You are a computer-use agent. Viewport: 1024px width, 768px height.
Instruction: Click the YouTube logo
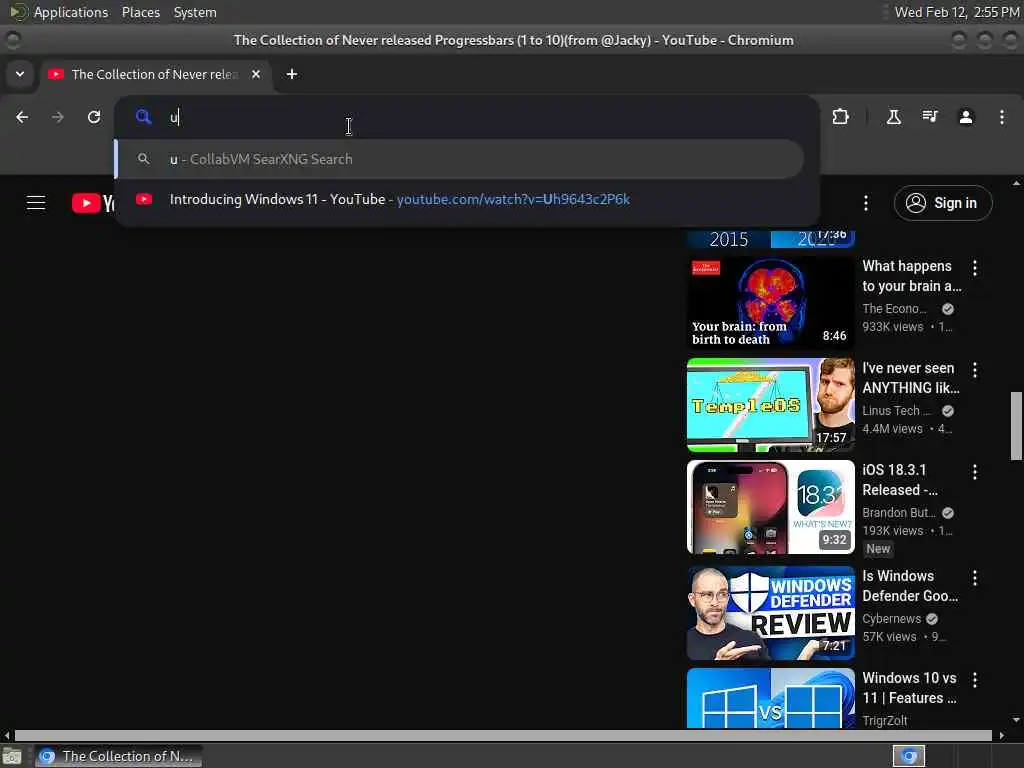[93, 203]
